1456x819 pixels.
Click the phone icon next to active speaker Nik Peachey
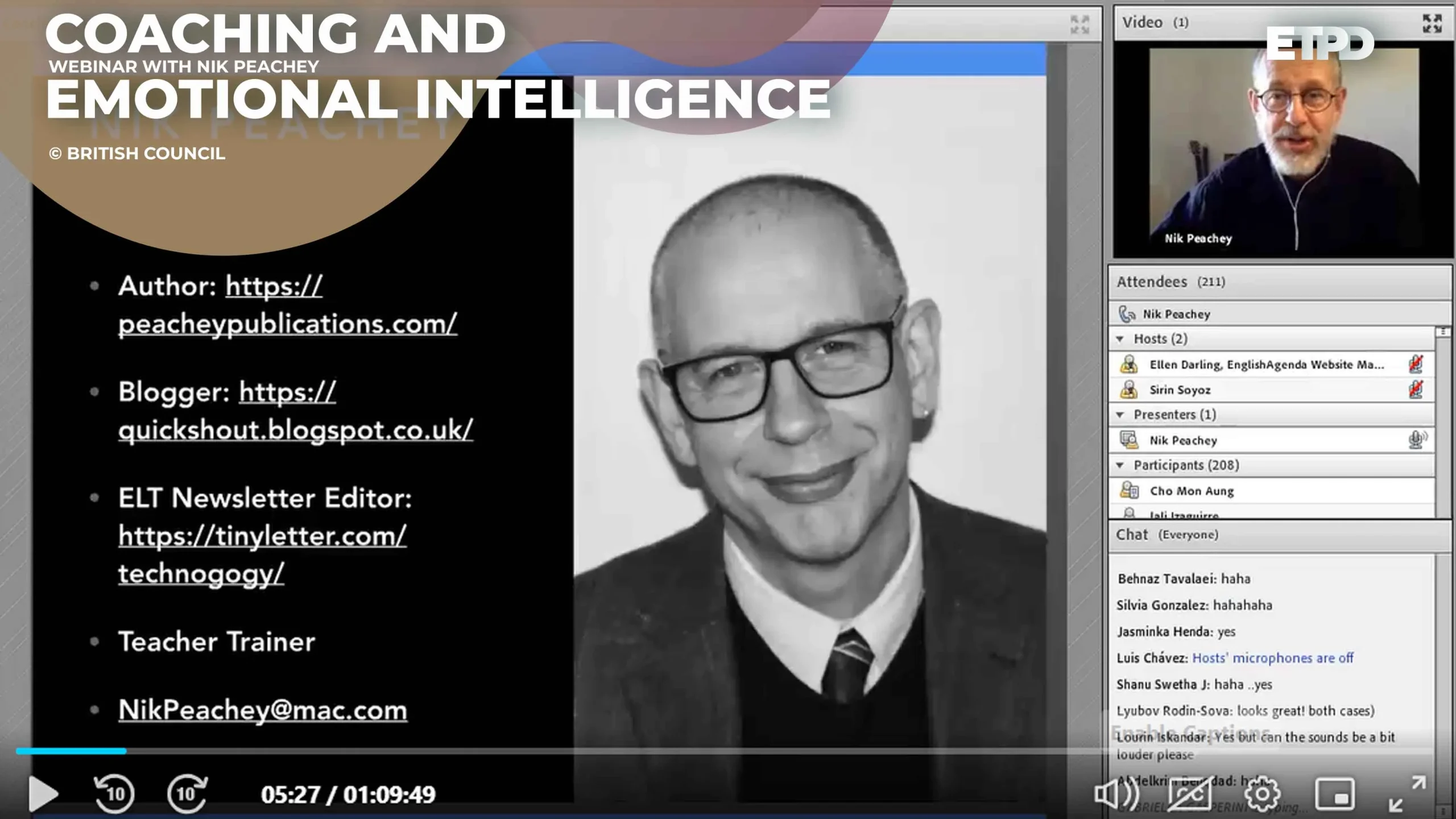1127,314
